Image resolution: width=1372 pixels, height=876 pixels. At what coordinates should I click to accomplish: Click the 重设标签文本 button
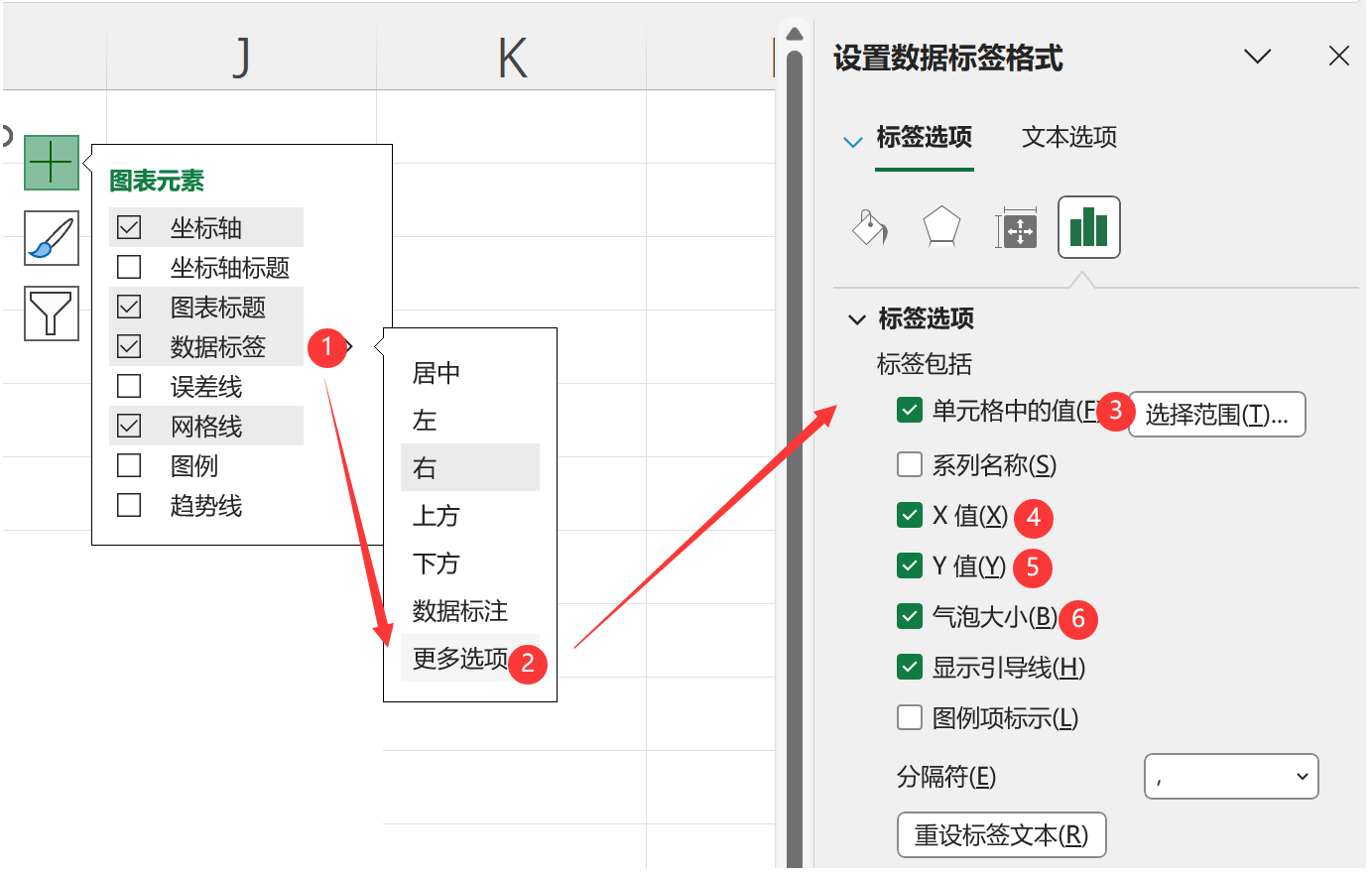(x=1000, y=835)
